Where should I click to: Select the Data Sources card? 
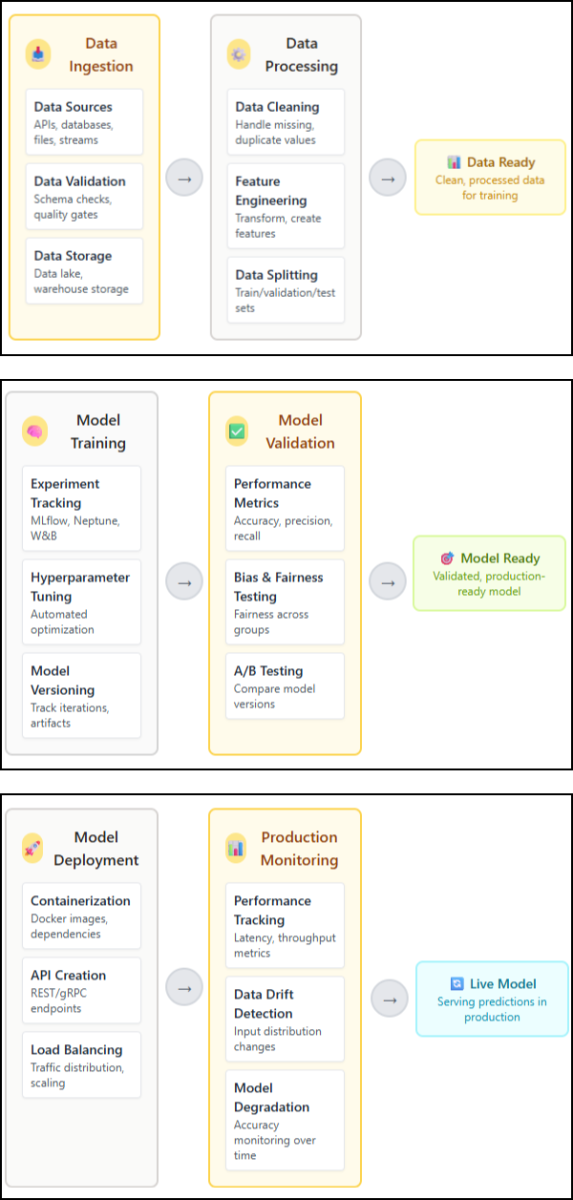tap(84, 122)
